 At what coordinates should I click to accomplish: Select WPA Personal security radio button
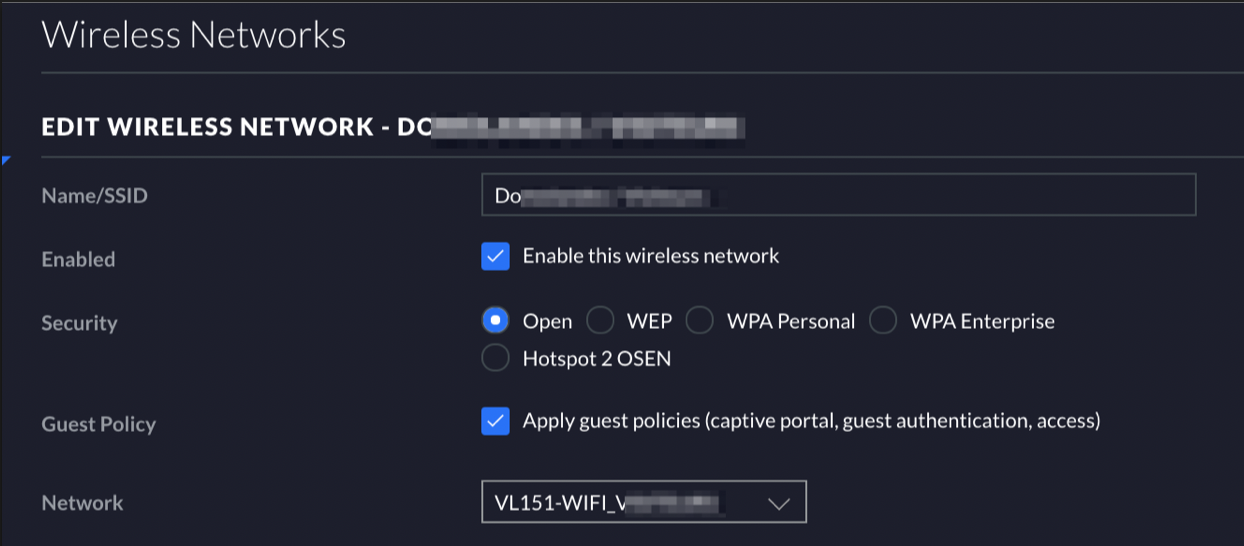click(700, 321)
